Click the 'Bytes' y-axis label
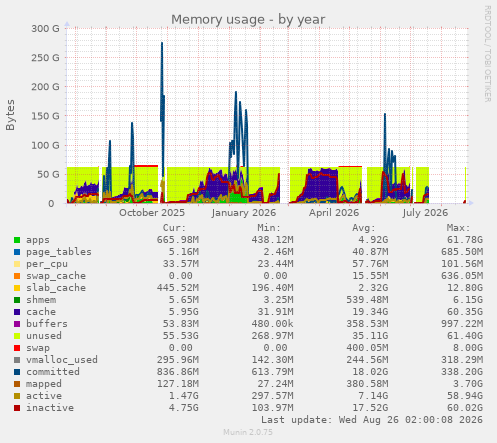 coord(10,115)
